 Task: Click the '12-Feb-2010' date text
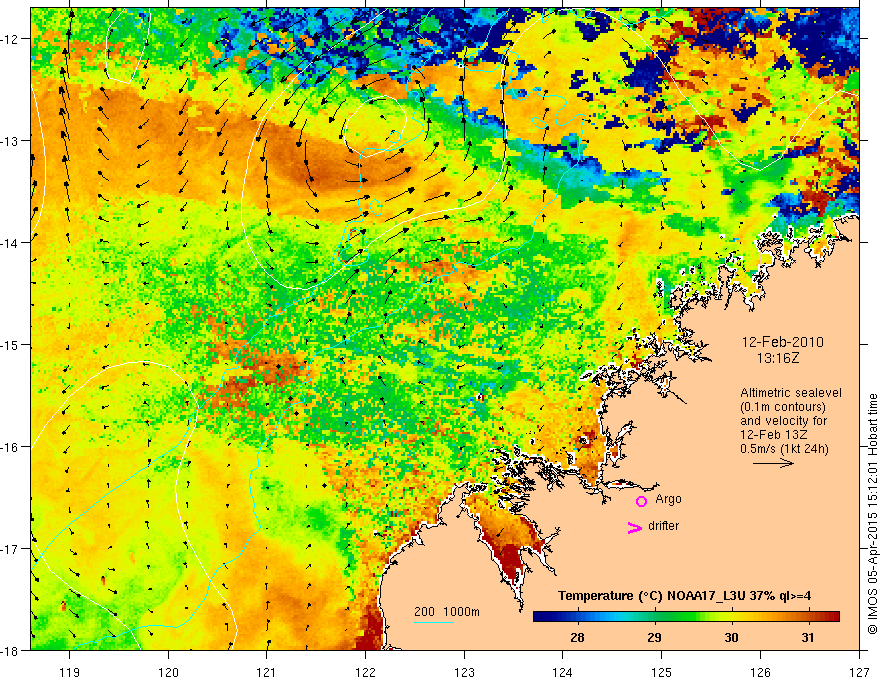coord(783,342)
